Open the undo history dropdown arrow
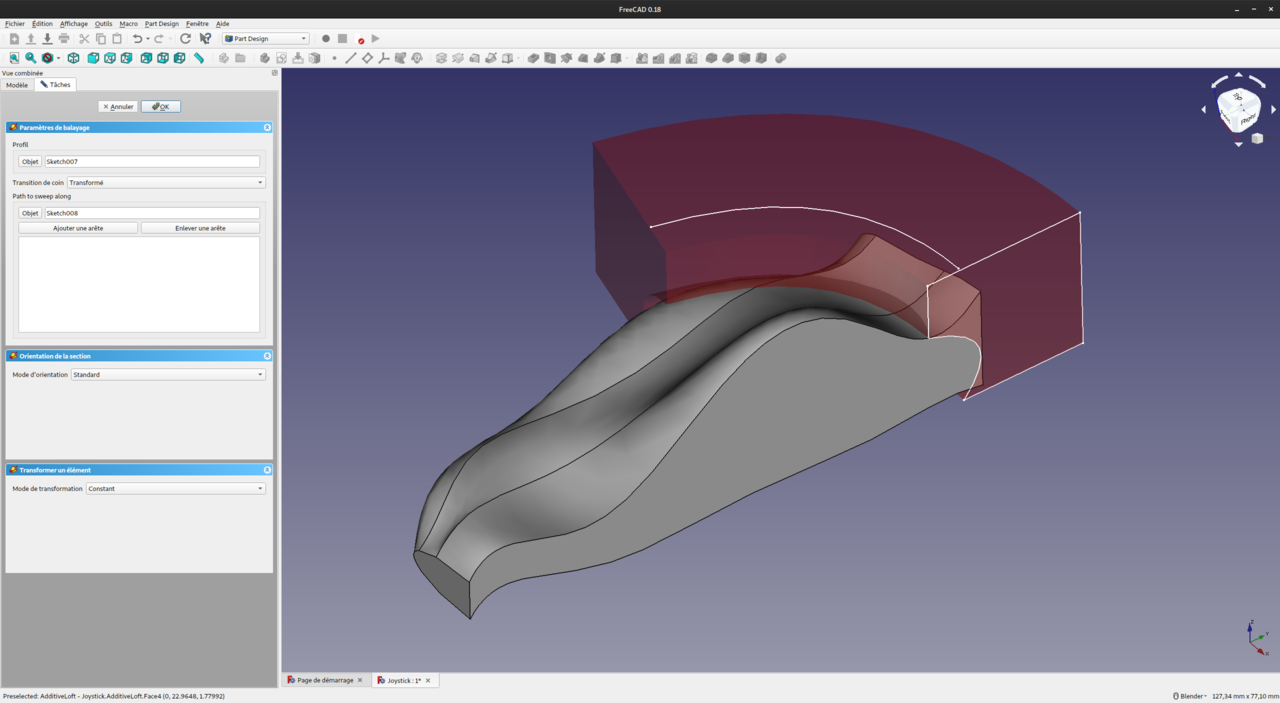Image resolution: width=1280 pixels, height=703 pixels. pos(148,39)
